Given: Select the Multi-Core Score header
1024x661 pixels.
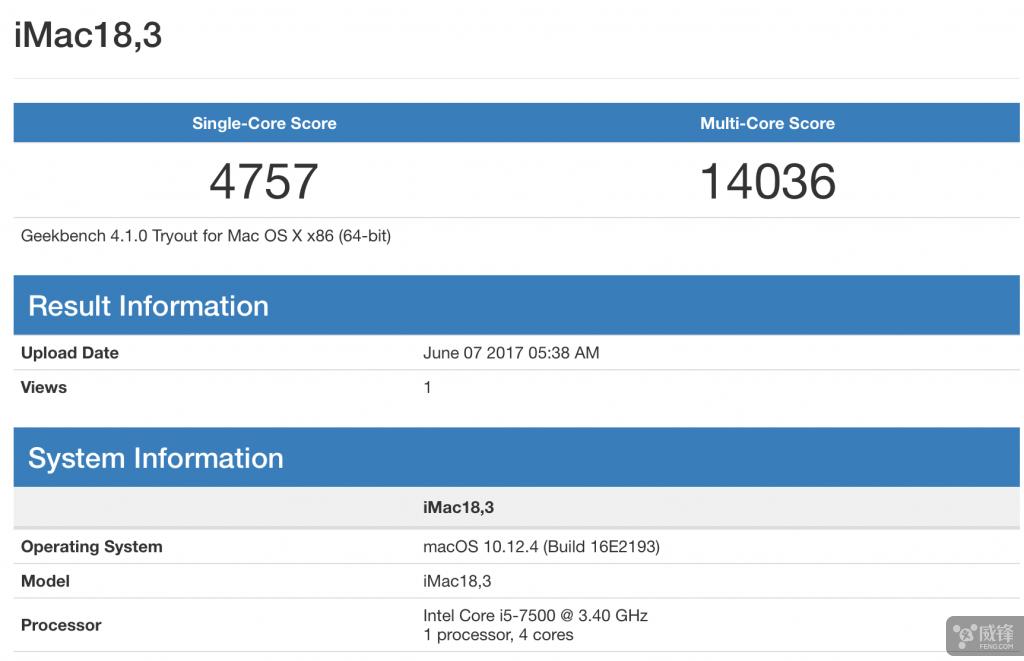Looking at the screenshot, I should tap(767, 123).
